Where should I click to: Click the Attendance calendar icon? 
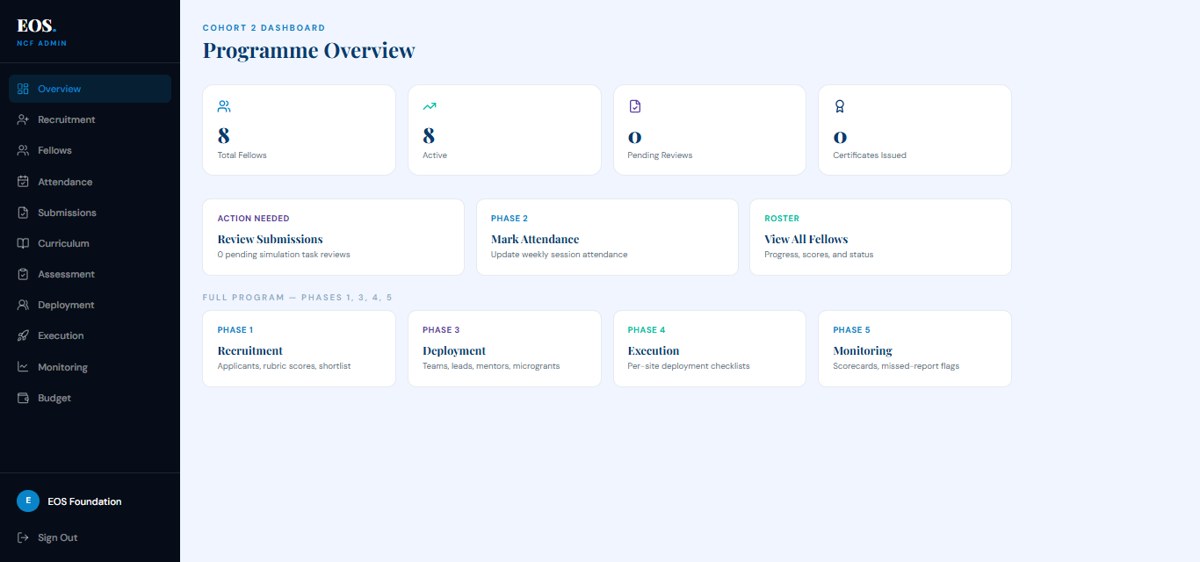coord(23,182)
